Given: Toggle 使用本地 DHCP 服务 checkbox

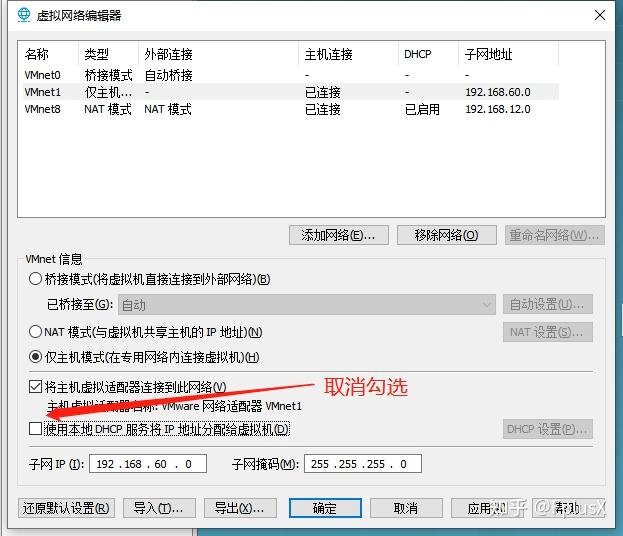Looking at the screenshot, I should (35, 429).
